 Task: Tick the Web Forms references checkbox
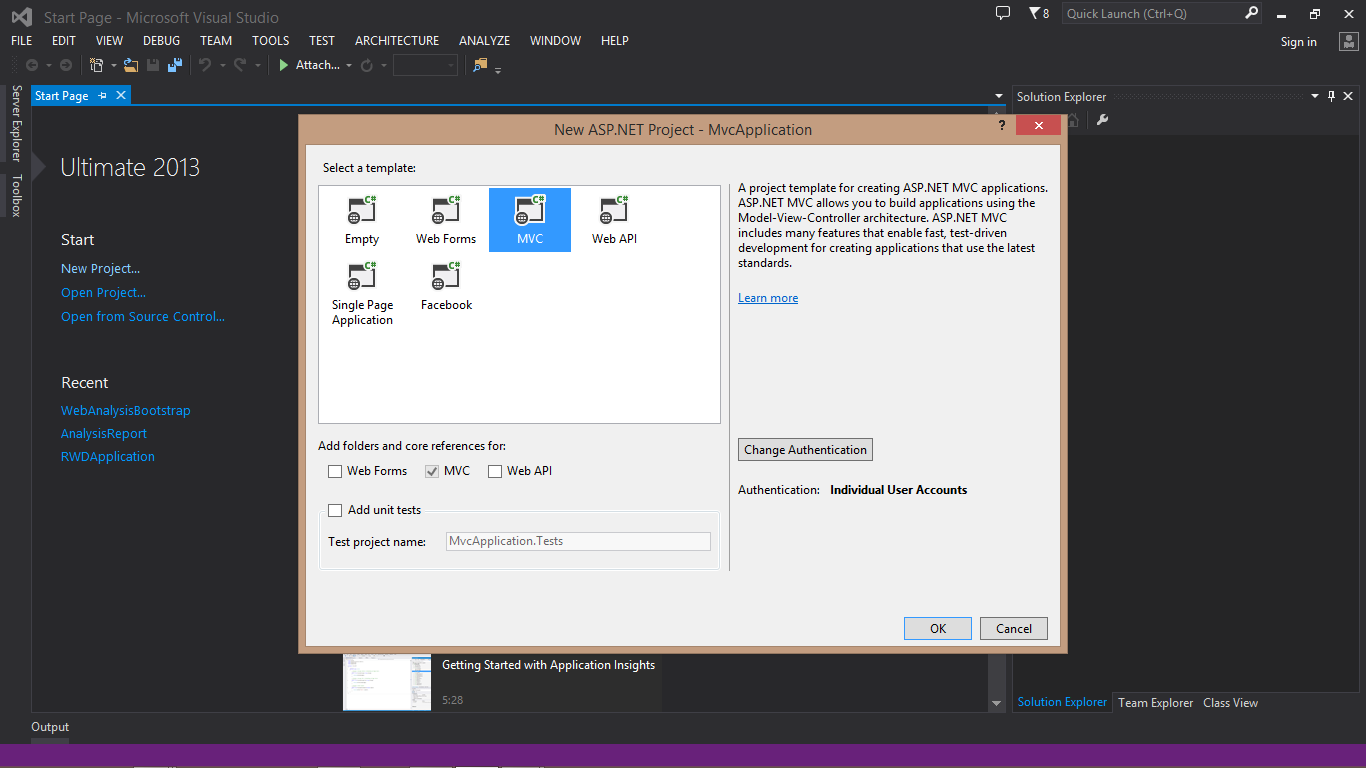[x=335, y=471]
